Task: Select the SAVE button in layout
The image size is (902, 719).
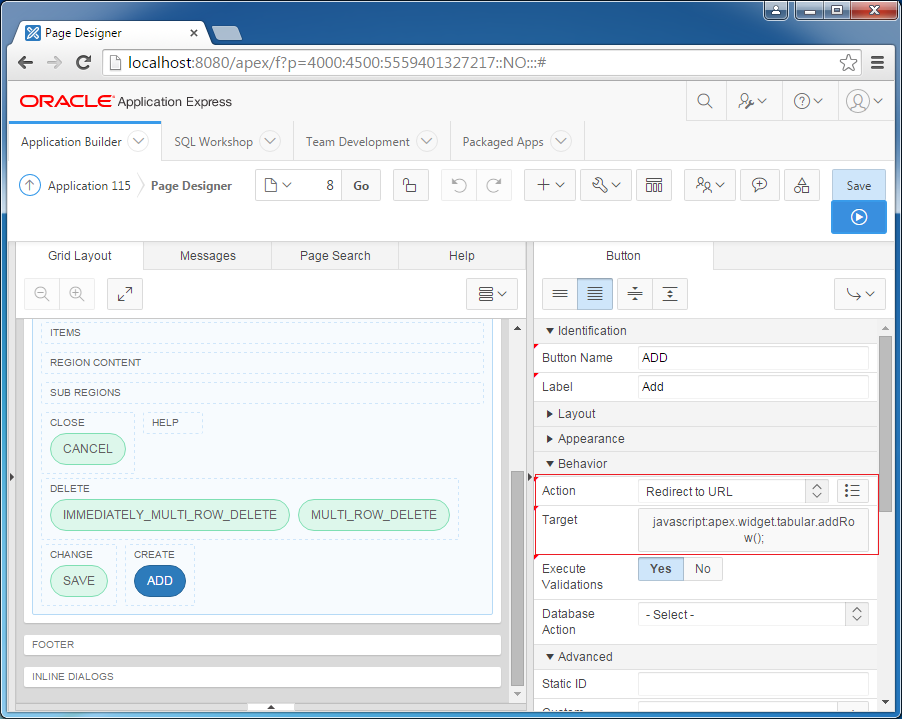Action: pyautogui.click(x=79, y=581)
